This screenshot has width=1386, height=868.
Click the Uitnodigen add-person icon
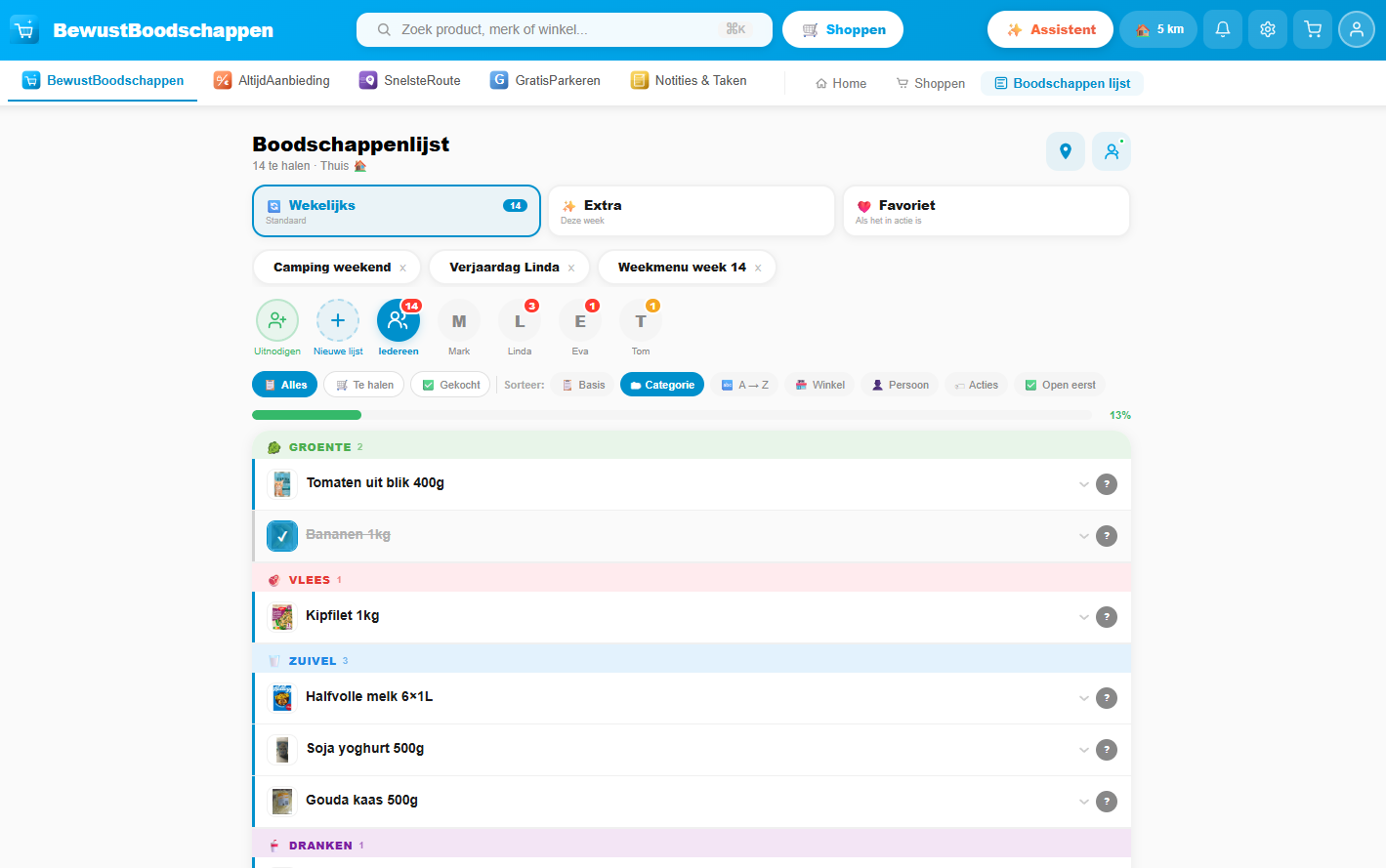click(277, 320)
